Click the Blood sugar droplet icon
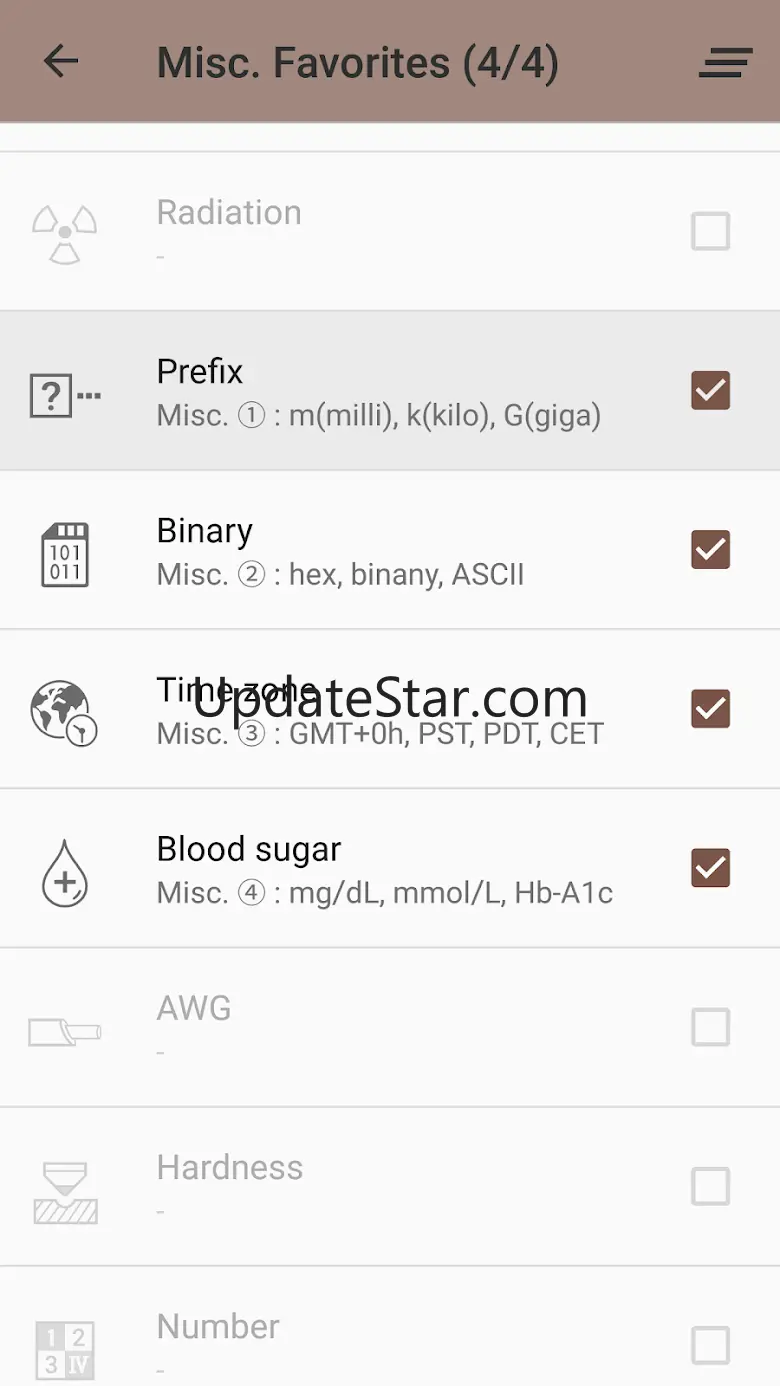 [65, 871]
